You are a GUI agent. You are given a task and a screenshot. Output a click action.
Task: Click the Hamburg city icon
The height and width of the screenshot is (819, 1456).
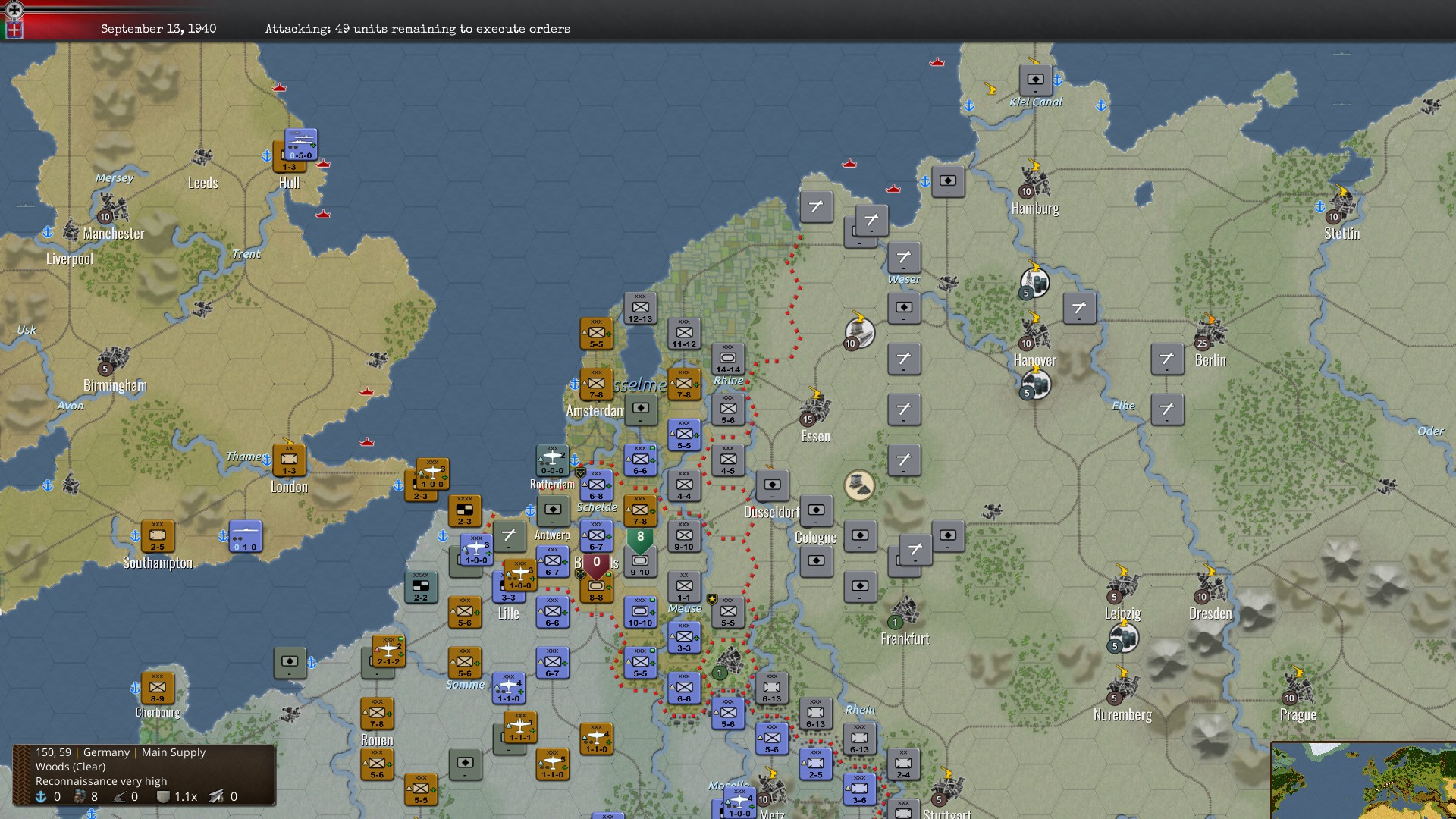1034,182
